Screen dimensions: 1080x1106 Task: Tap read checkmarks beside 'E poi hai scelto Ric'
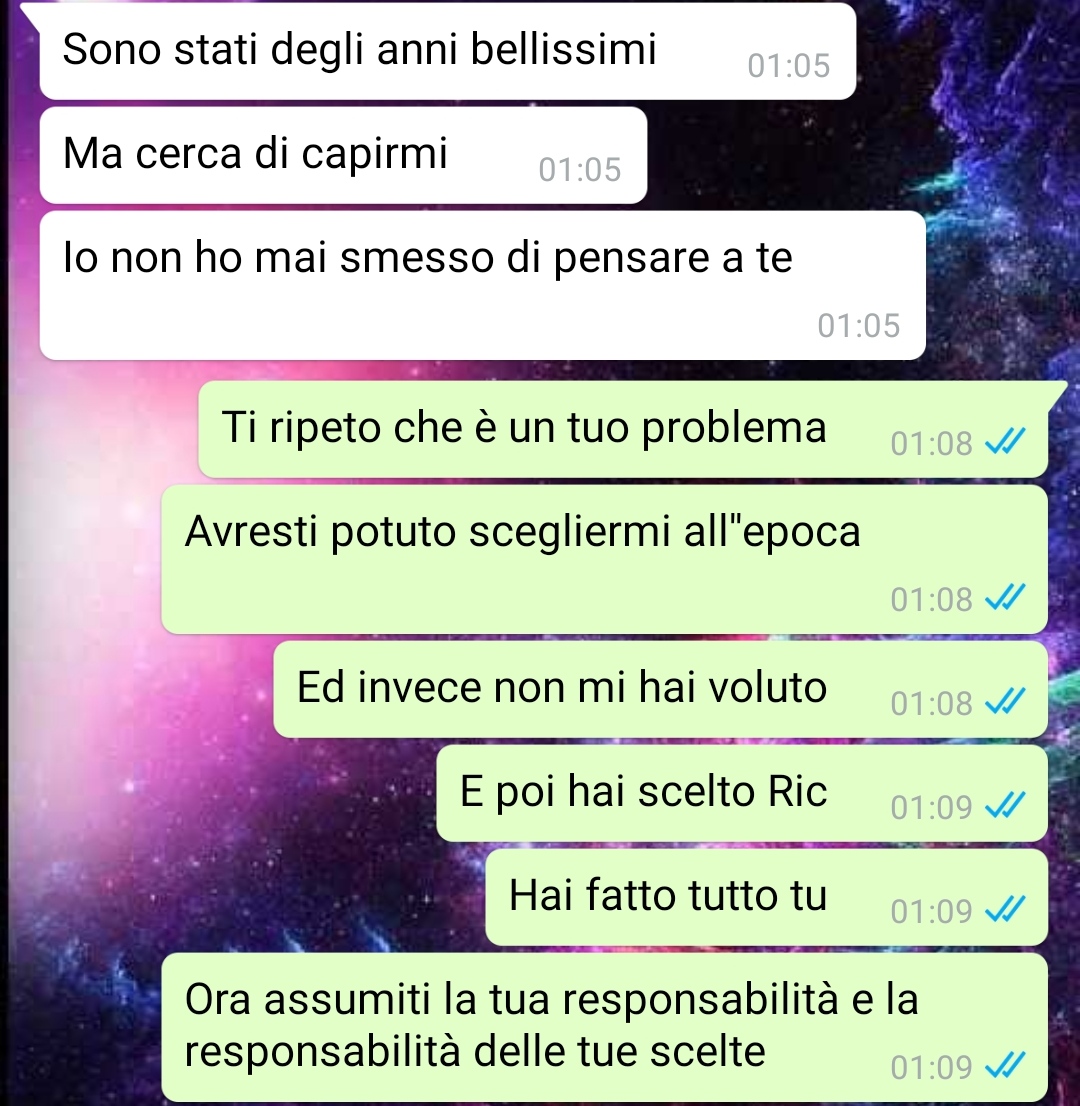(x=1005, y=806)
